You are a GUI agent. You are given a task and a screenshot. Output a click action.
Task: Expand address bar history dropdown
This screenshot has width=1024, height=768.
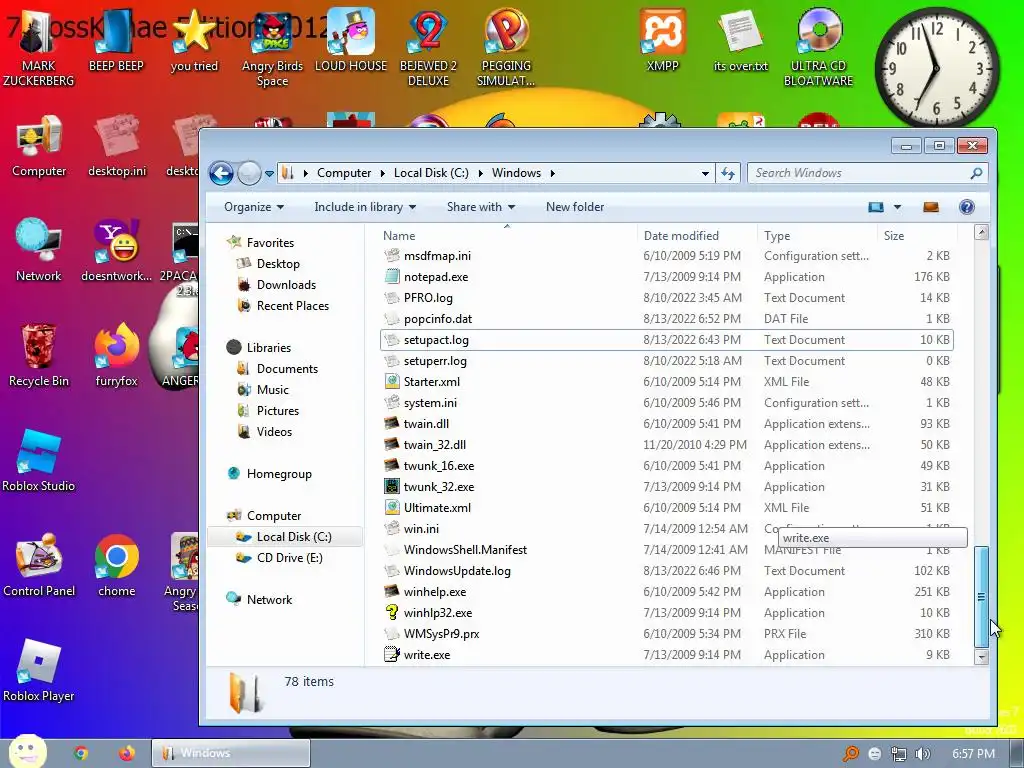(705, 174)
